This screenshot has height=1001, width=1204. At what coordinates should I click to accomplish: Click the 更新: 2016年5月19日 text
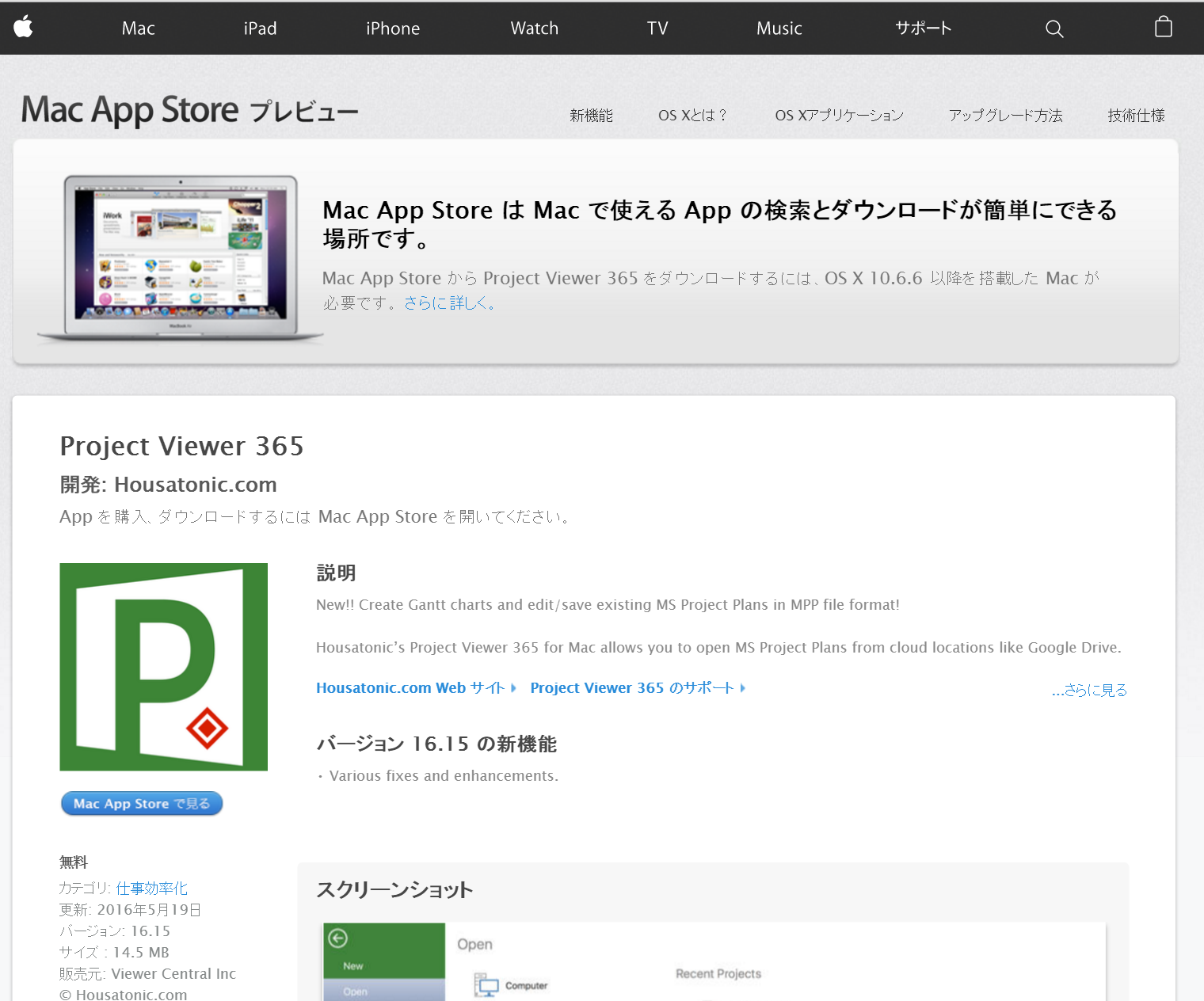tap(131, 910)
